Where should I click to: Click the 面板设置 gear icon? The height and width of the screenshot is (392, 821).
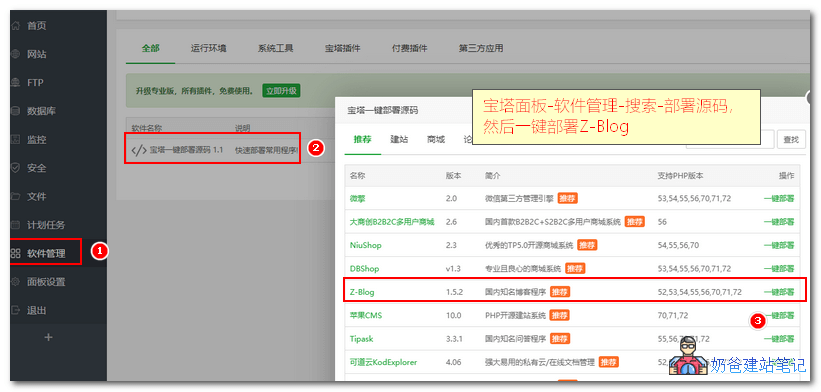[x=15, y=282]
